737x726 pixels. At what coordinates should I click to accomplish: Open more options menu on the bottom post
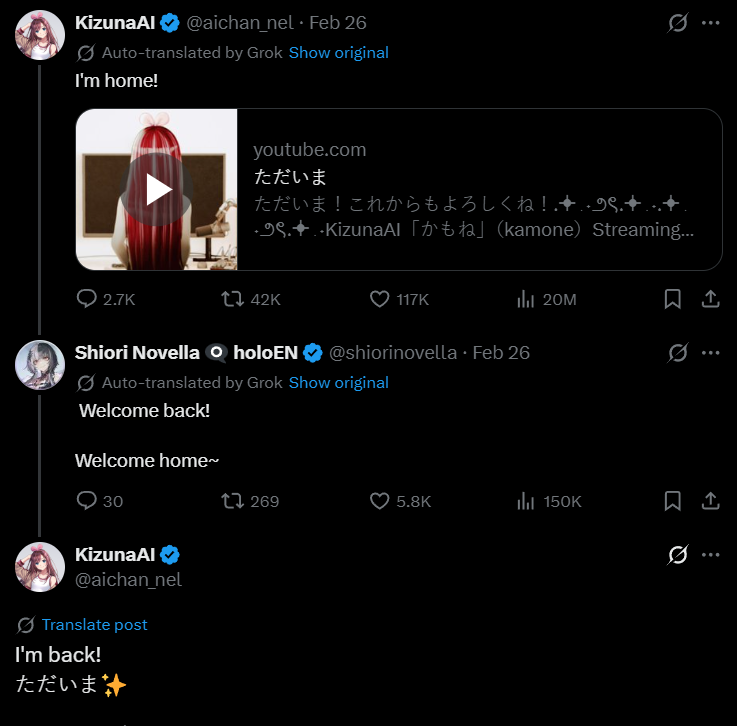click(711, 555)
